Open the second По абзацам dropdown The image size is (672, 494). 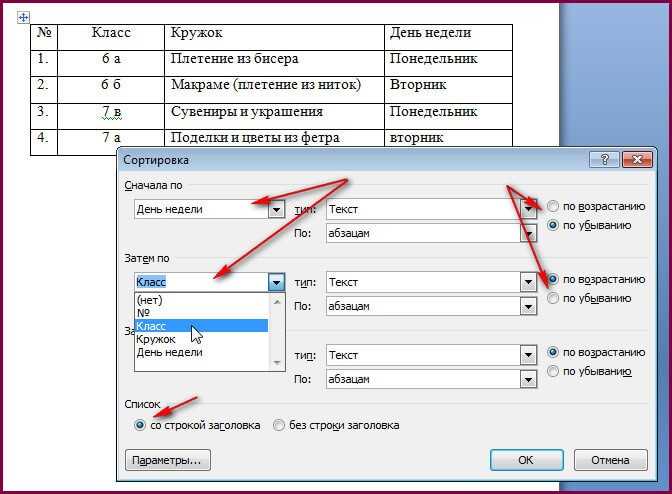(x=528, y=306)
